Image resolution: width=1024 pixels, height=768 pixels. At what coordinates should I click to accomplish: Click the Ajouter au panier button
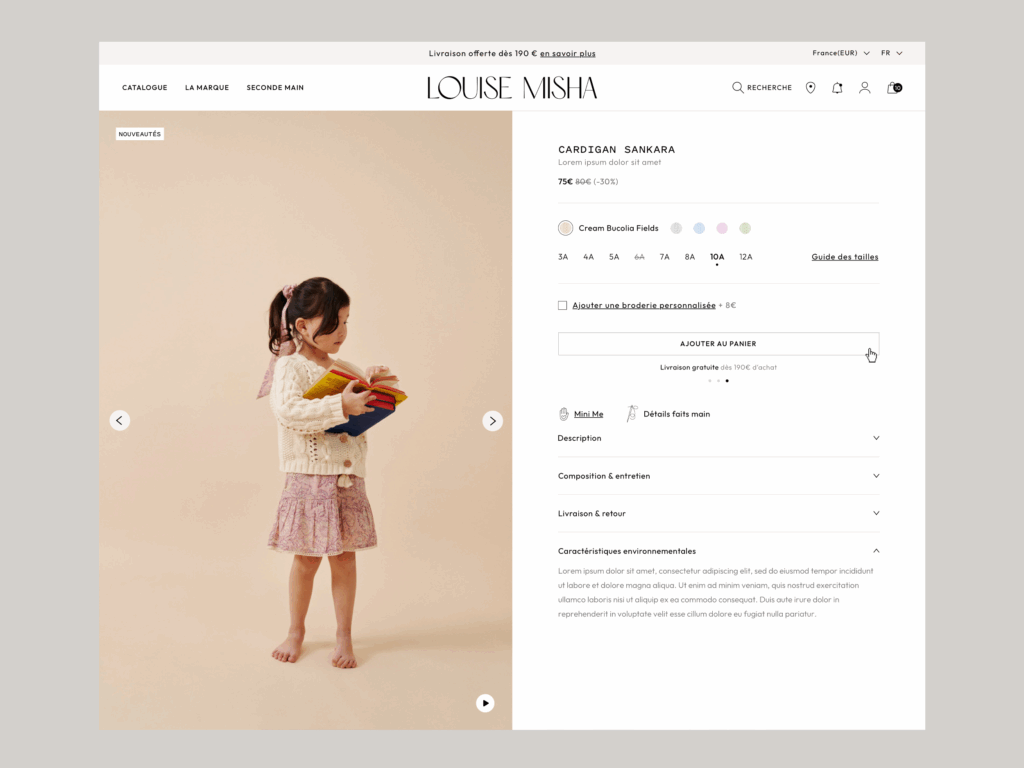click(718, 344)
